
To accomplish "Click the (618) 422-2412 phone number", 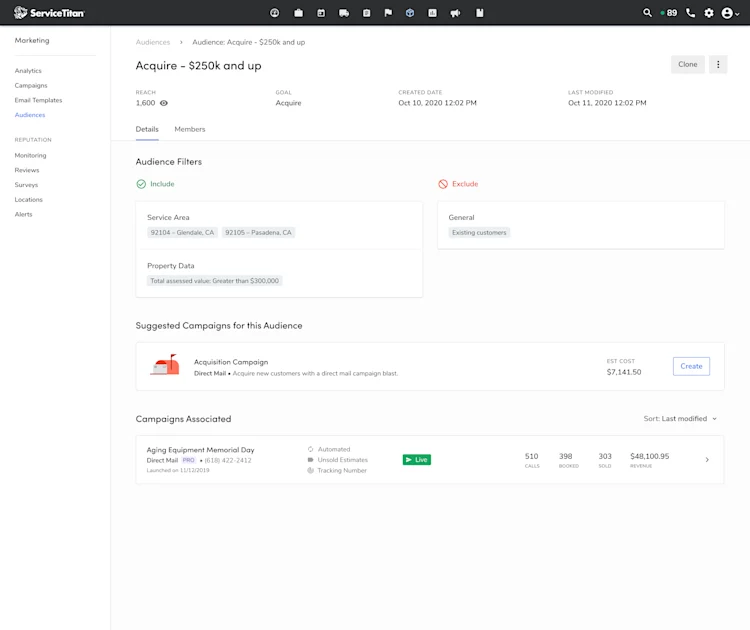I will (228, 460).
